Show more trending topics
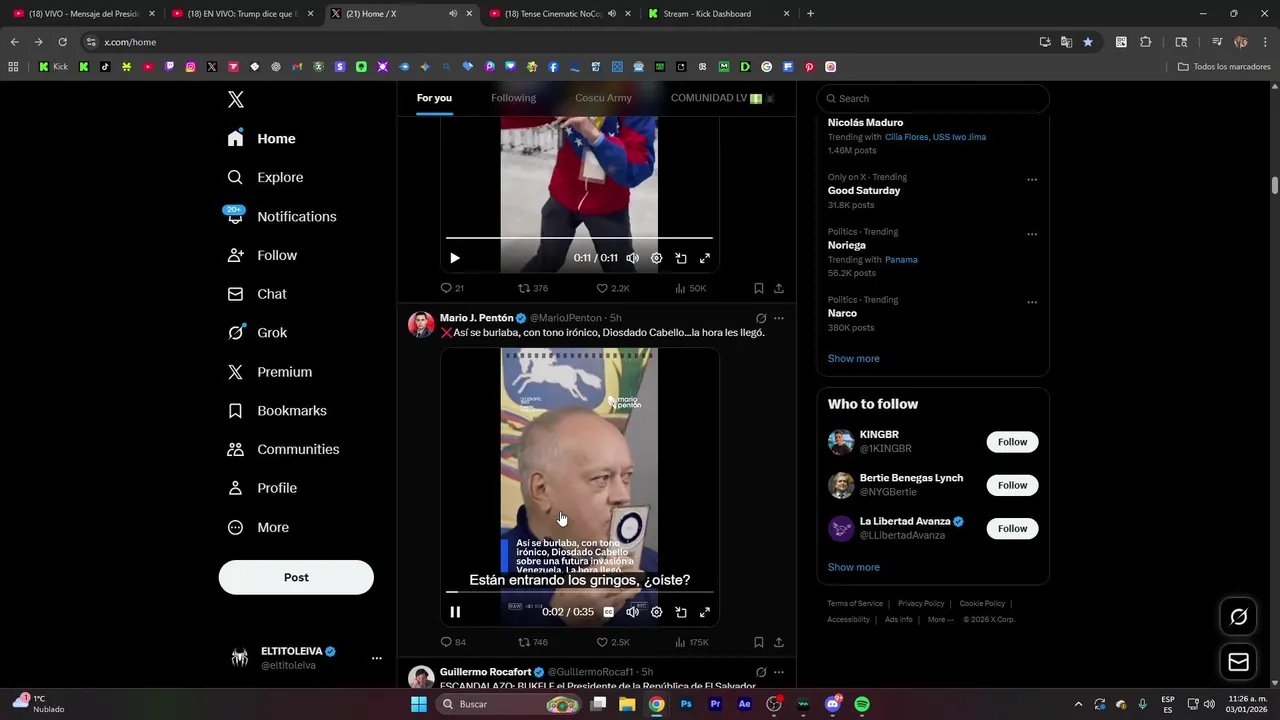 tap(853, 358)
